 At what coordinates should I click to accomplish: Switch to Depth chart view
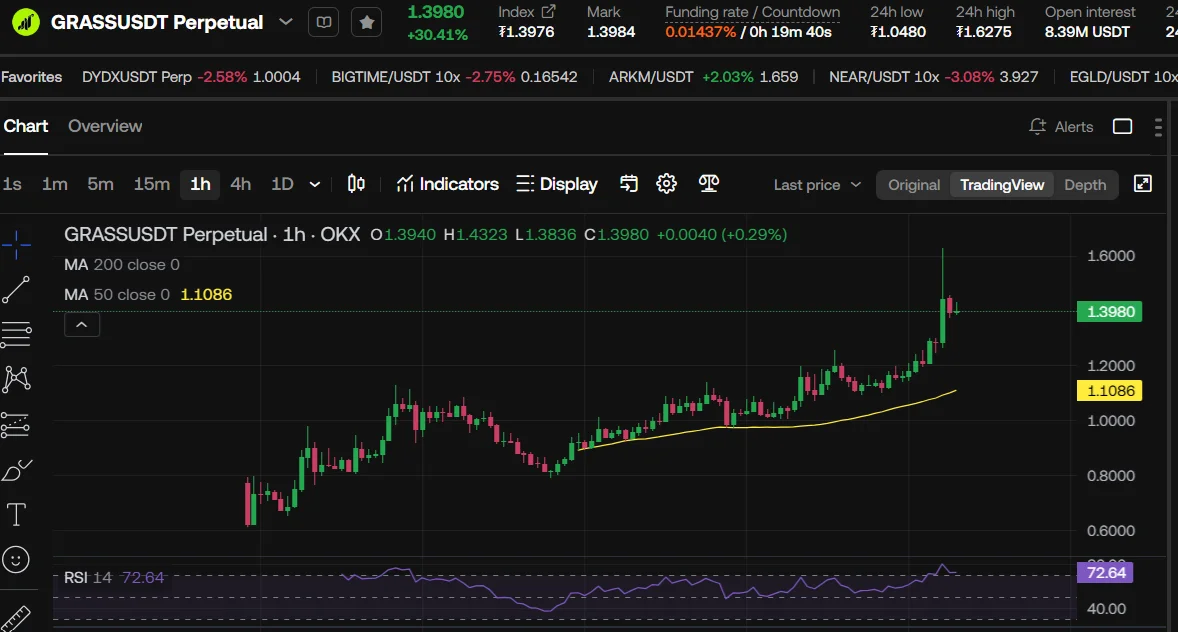point(1085,185)
